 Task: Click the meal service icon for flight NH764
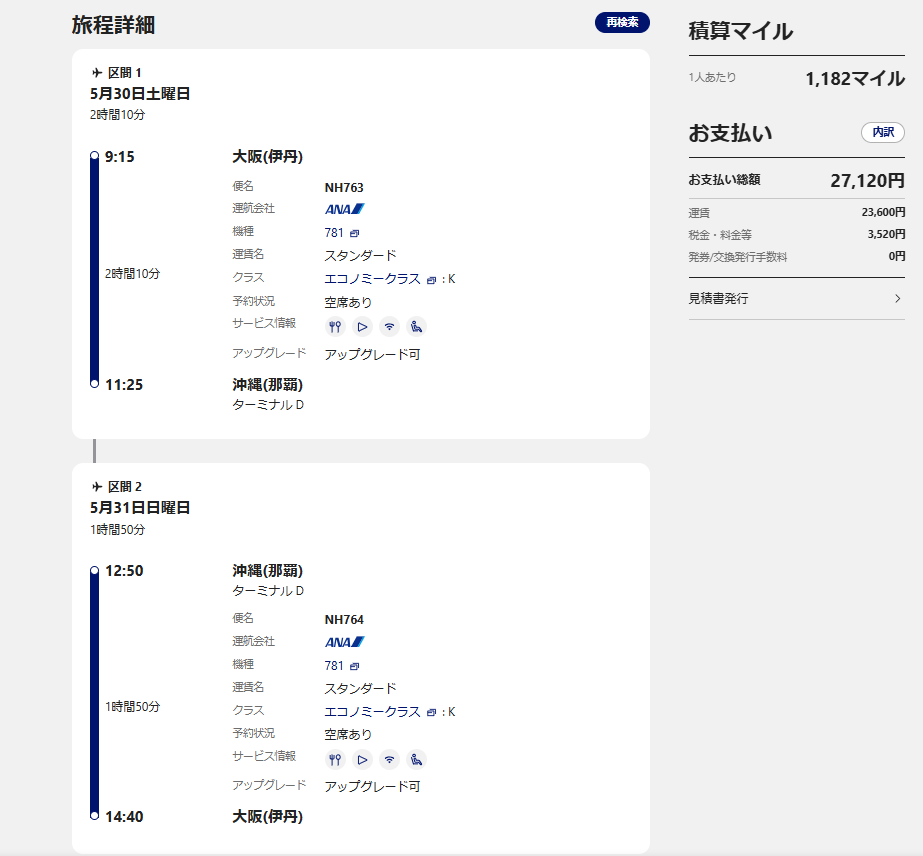335,759
